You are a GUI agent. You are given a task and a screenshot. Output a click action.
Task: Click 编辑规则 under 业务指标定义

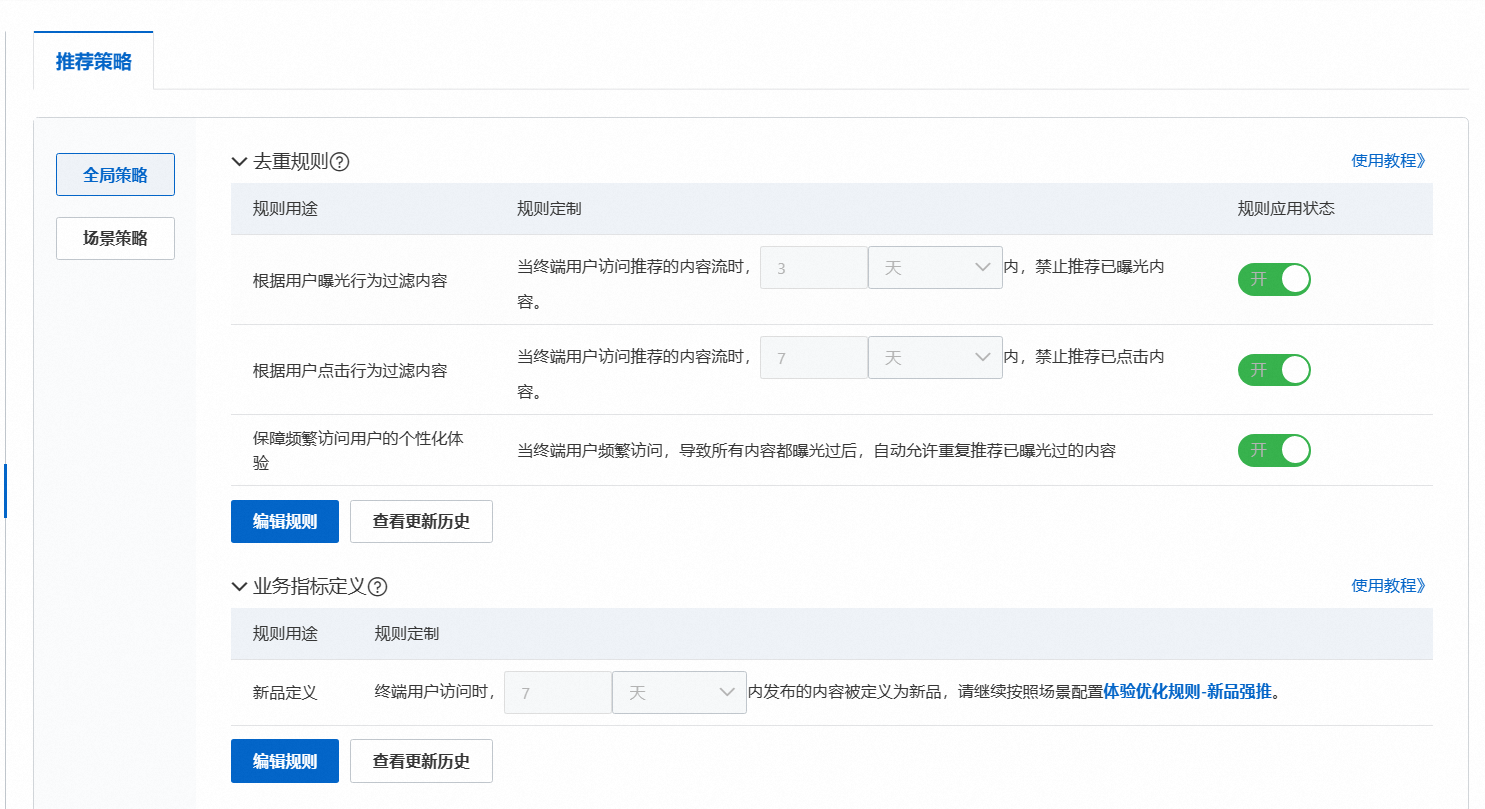285,761
